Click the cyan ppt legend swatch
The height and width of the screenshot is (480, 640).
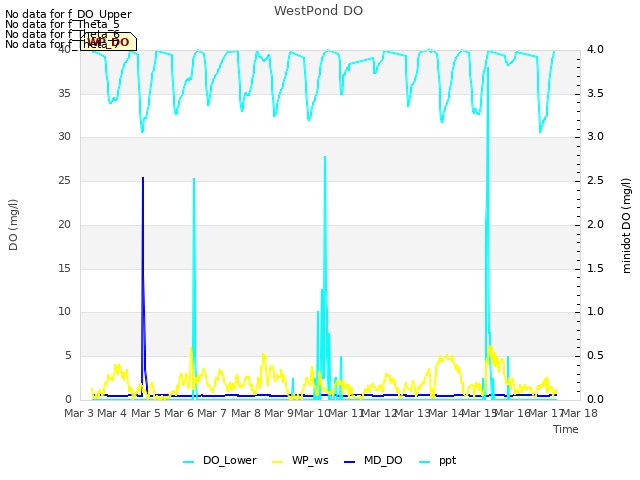(x=424, y=462)
